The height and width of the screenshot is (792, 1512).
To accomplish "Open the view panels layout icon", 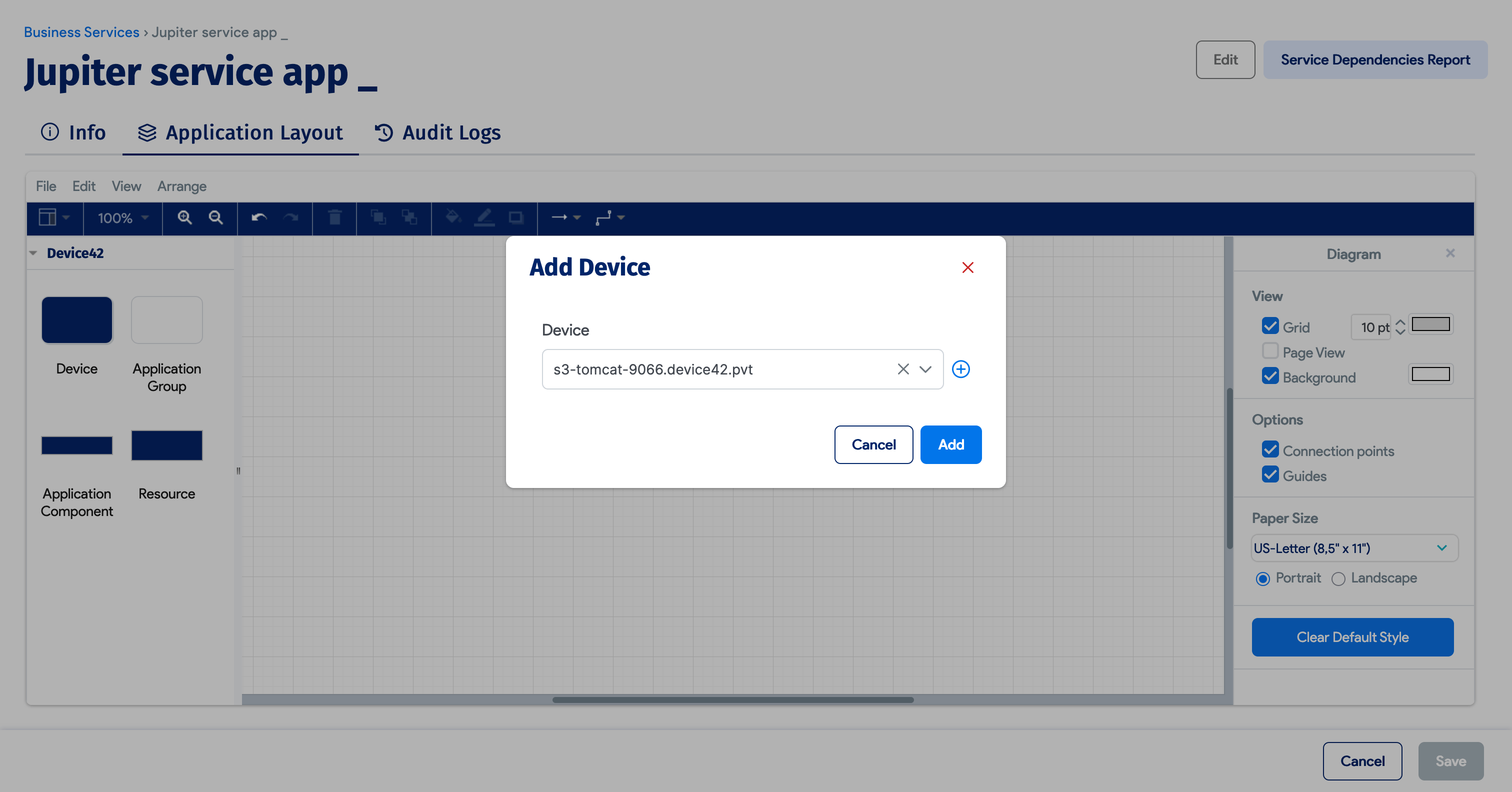I will click(x=54, y=218).
